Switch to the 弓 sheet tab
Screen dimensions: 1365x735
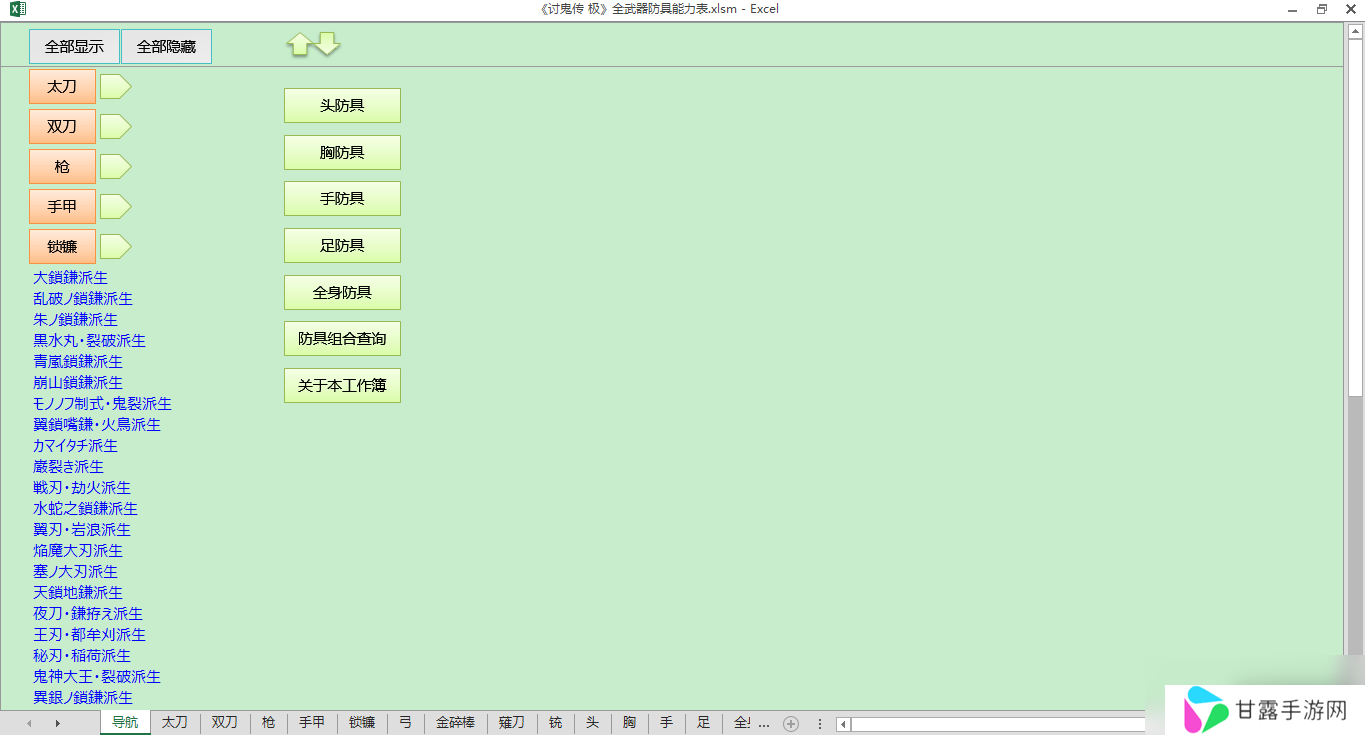(x=405, y=722)
